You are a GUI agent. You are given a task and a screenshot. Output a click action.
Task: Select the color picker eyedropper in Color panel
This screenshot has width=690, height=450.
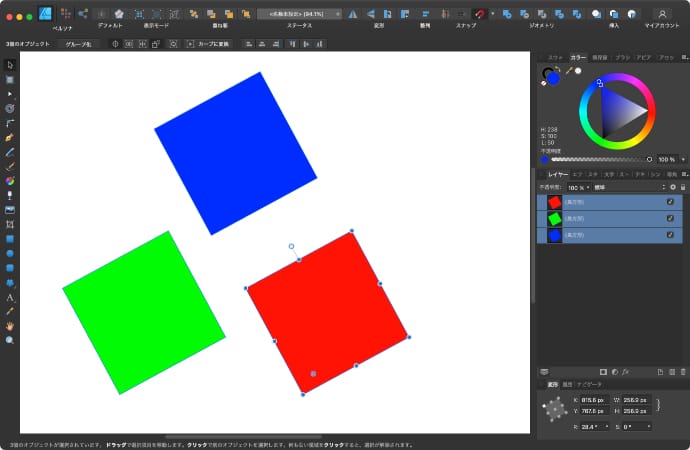569,71
